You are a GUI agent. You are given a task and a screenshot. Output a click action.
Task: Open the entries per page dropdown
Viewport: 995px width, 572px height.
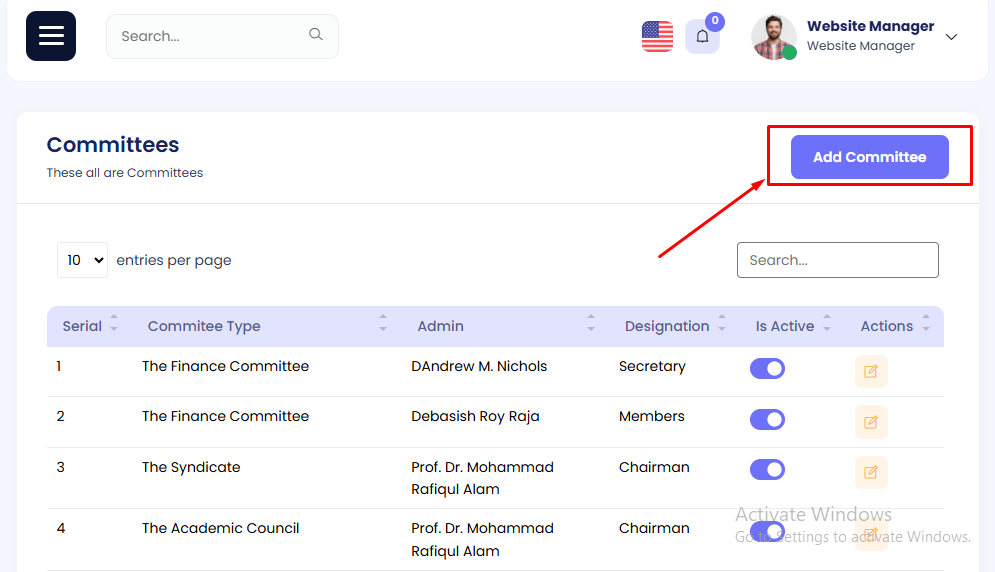pos(83,260)
